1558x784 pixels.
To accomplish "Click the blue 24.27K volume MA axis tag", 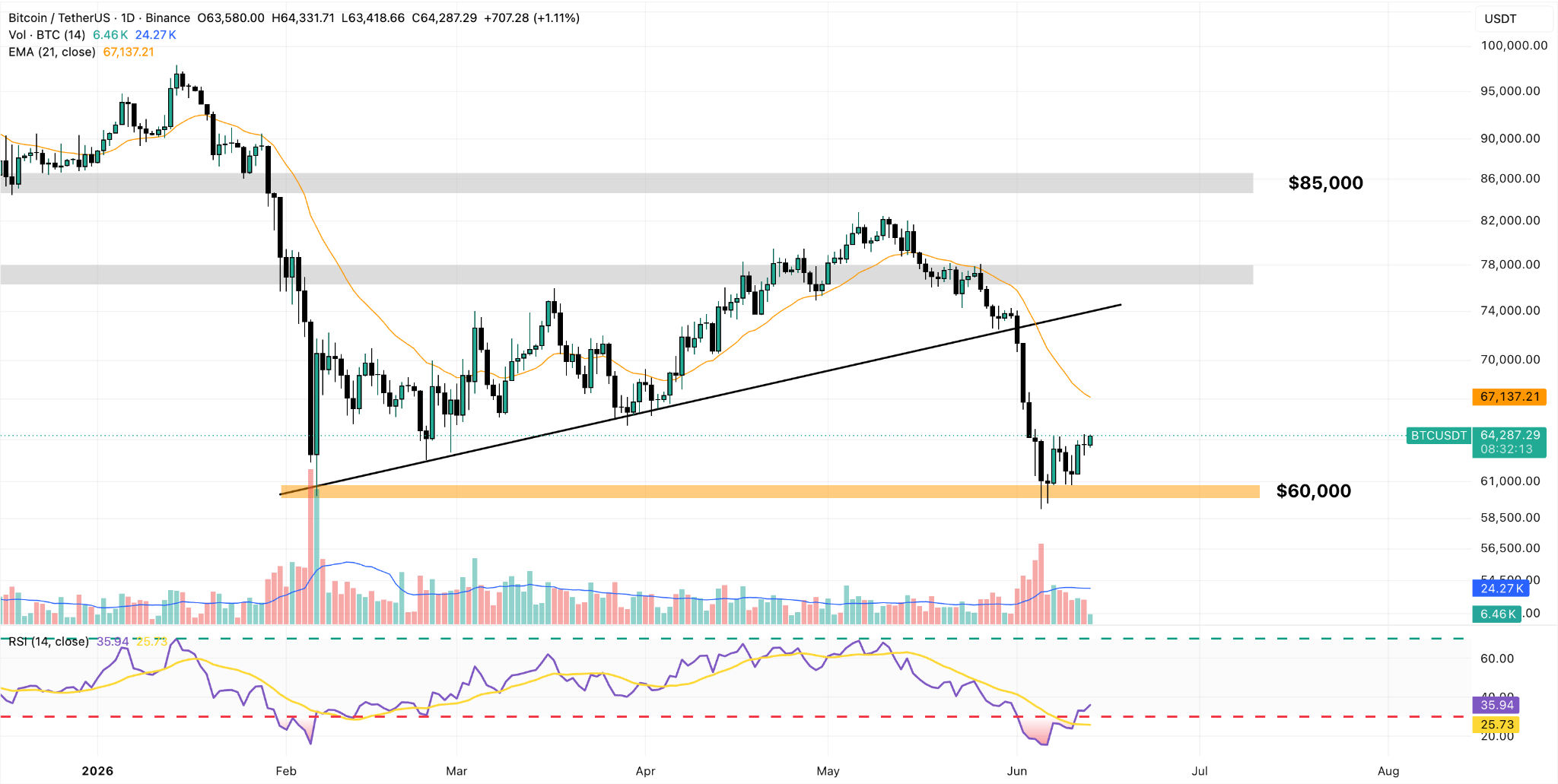I will [1501, 589].
